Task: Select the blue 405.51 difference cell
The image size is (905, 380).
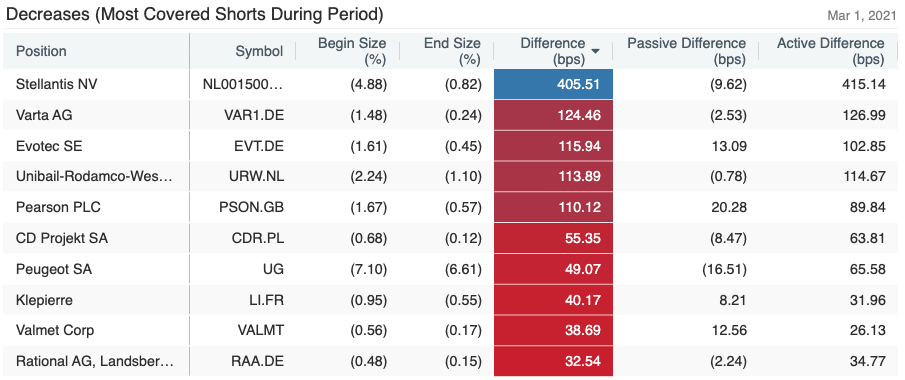Action: click(554, 84)
